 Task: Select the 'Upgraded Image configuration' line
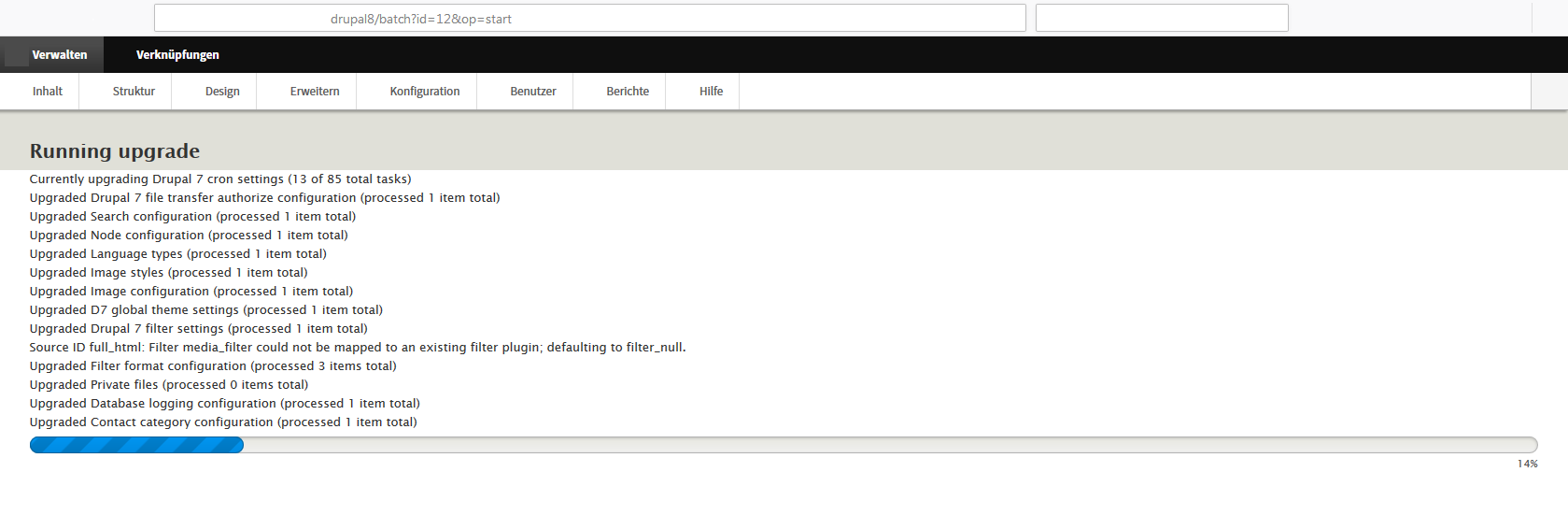pos(191,292)
